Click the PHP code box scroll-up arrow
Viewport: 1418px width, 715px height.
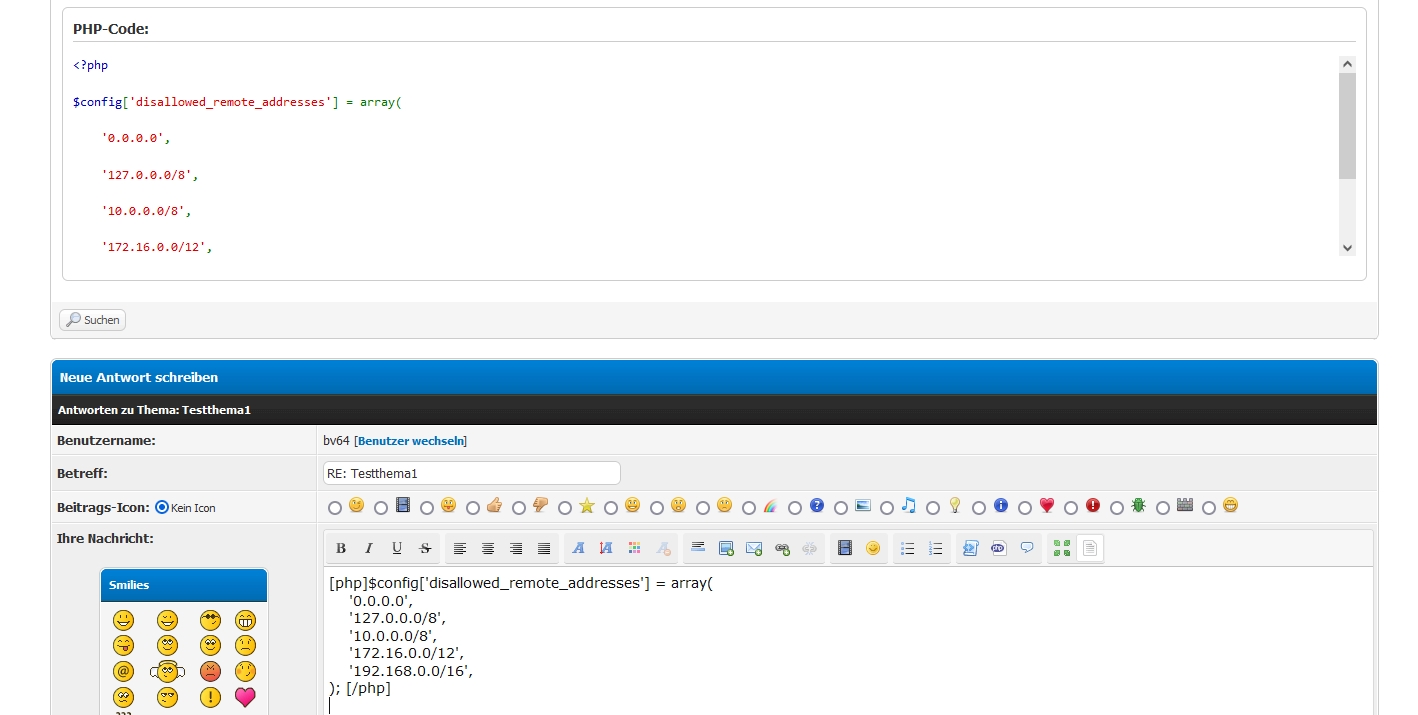[x=1347, y=64]
